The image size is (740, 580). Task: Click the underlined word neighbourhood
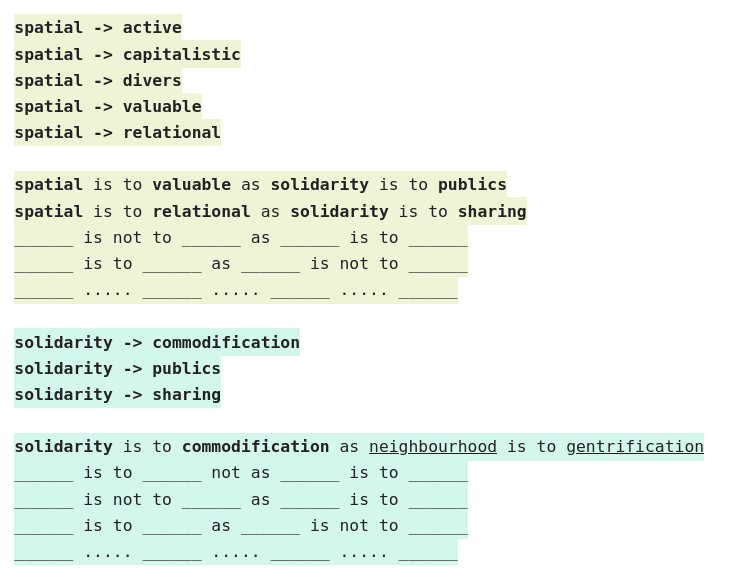point(433,446)
